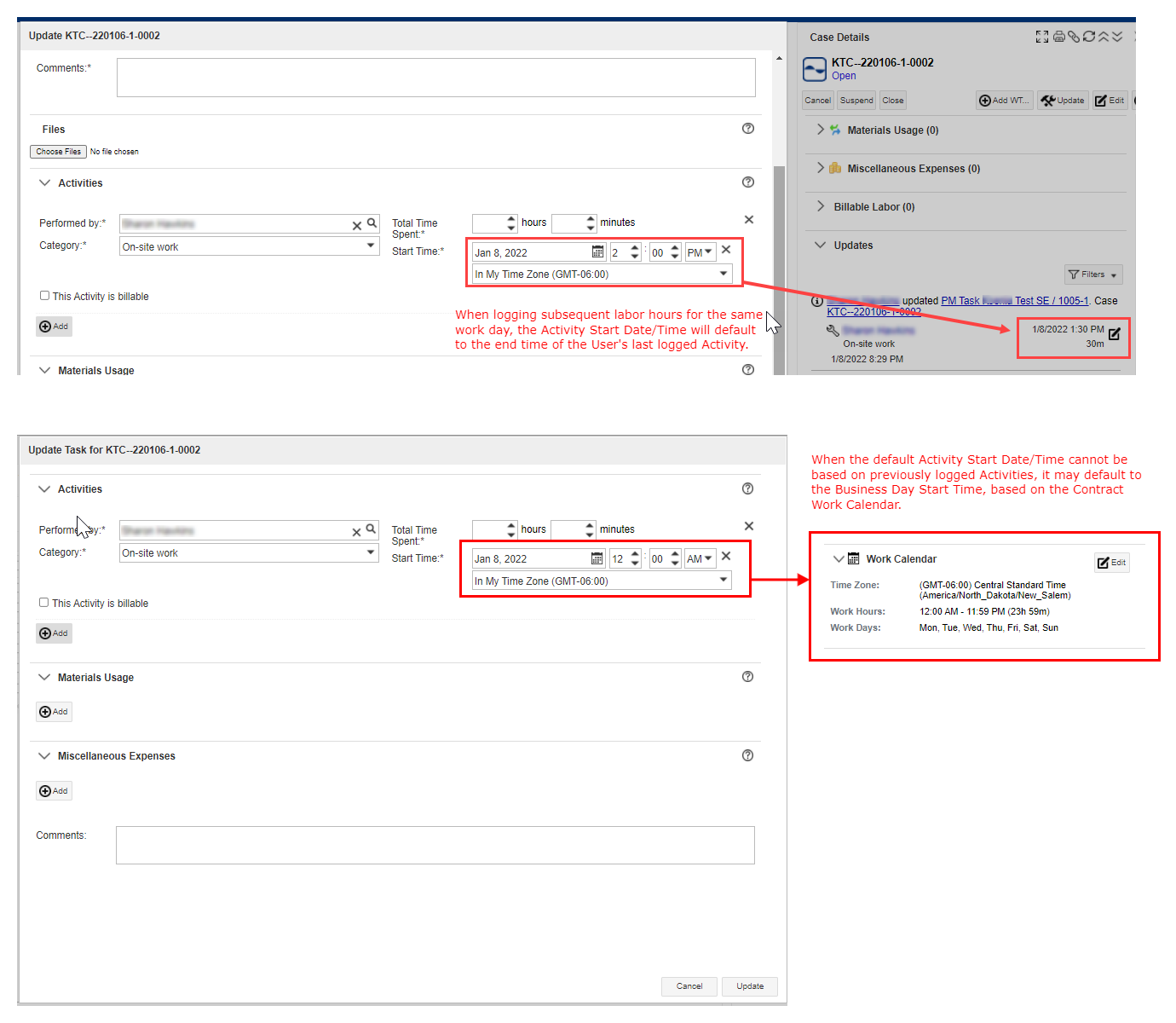Click the print icon in Case Details header
Image resolution: width=1176 pixels, height=1023 pixels.
pyautogui.click(x=1058, y=37)
